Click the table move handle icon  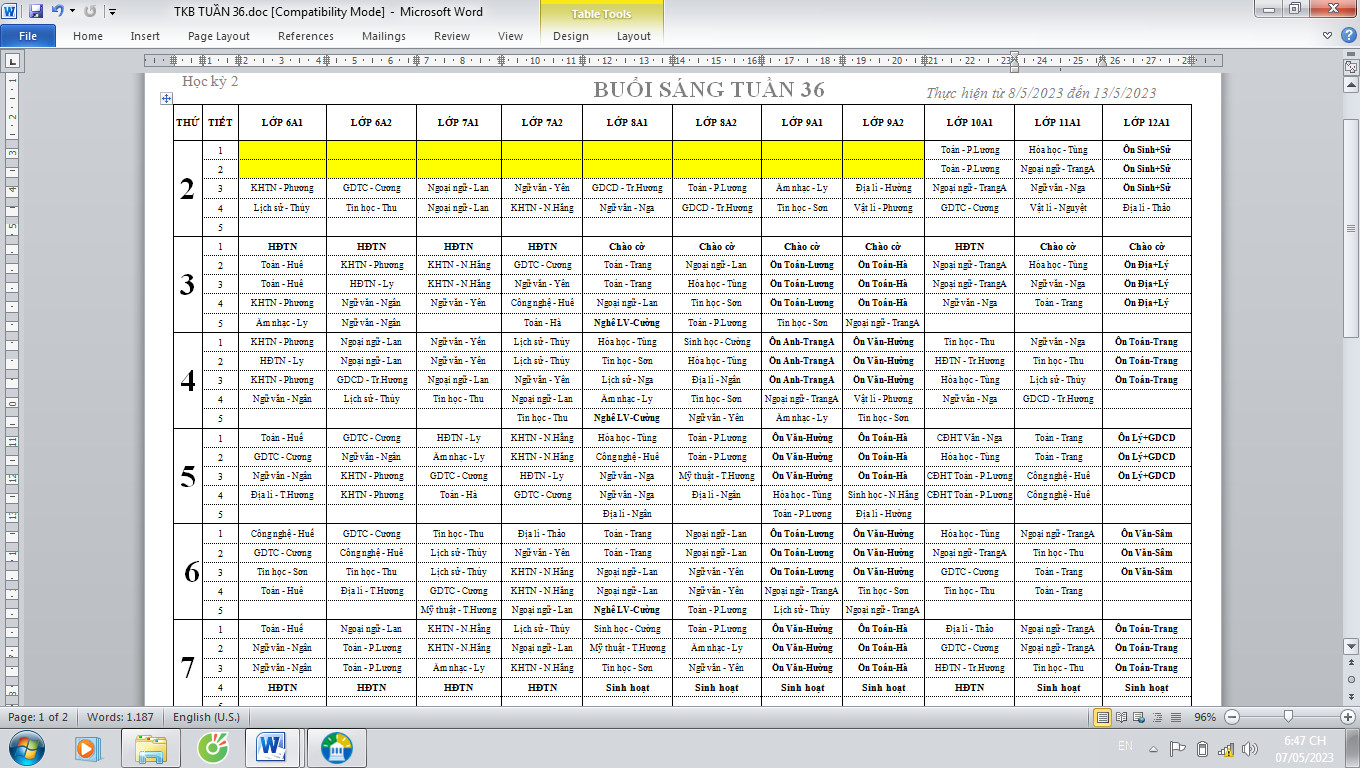(x=166, y=98)
